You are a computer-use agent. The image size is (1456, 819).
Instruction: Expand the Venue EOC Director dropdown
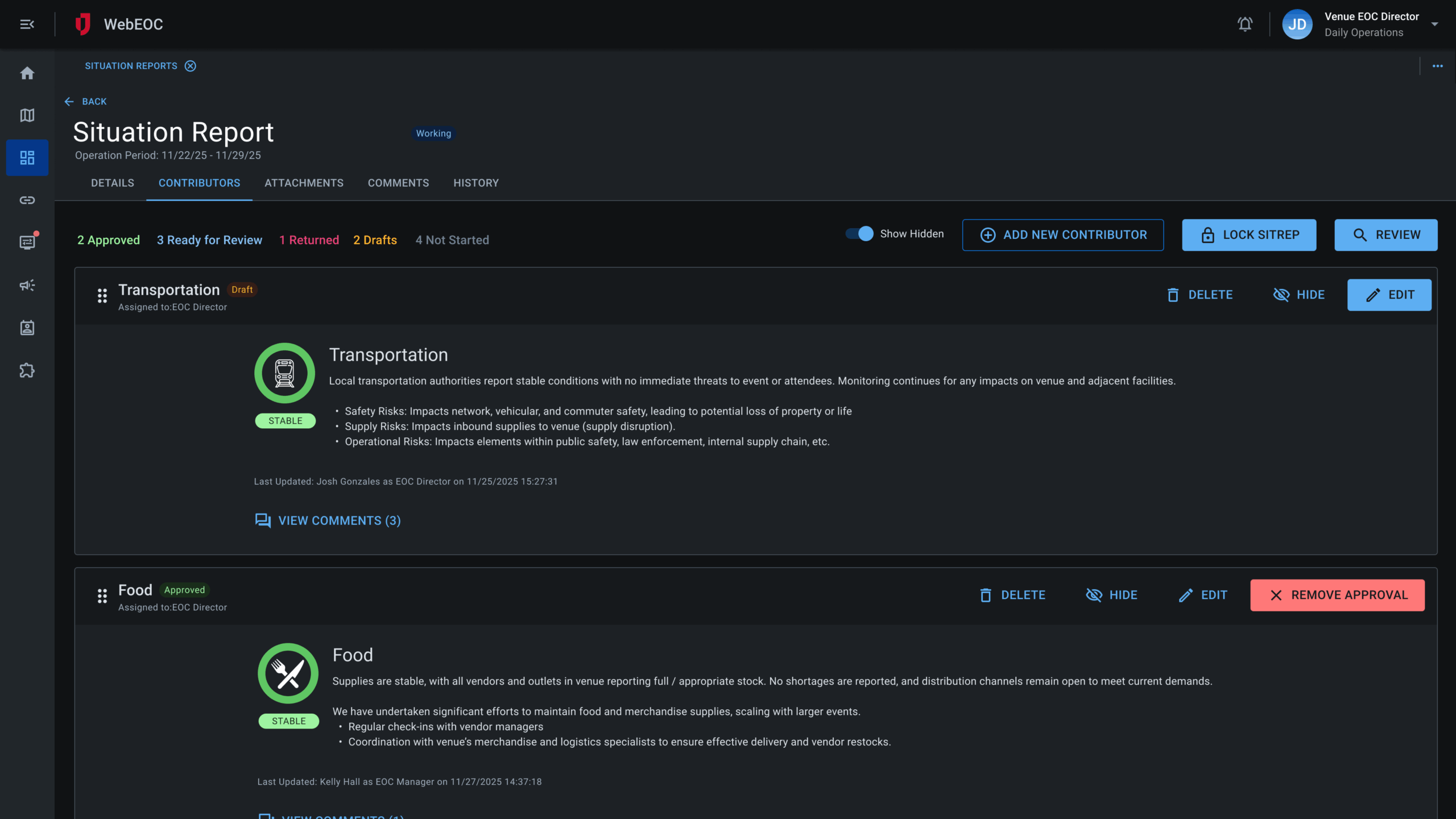pos(1434,24)
